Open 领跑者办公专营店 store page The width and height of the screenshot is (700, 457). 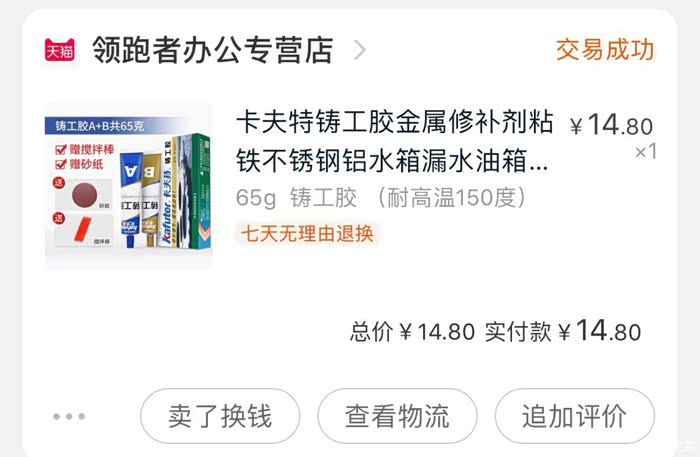pos(212,50)
